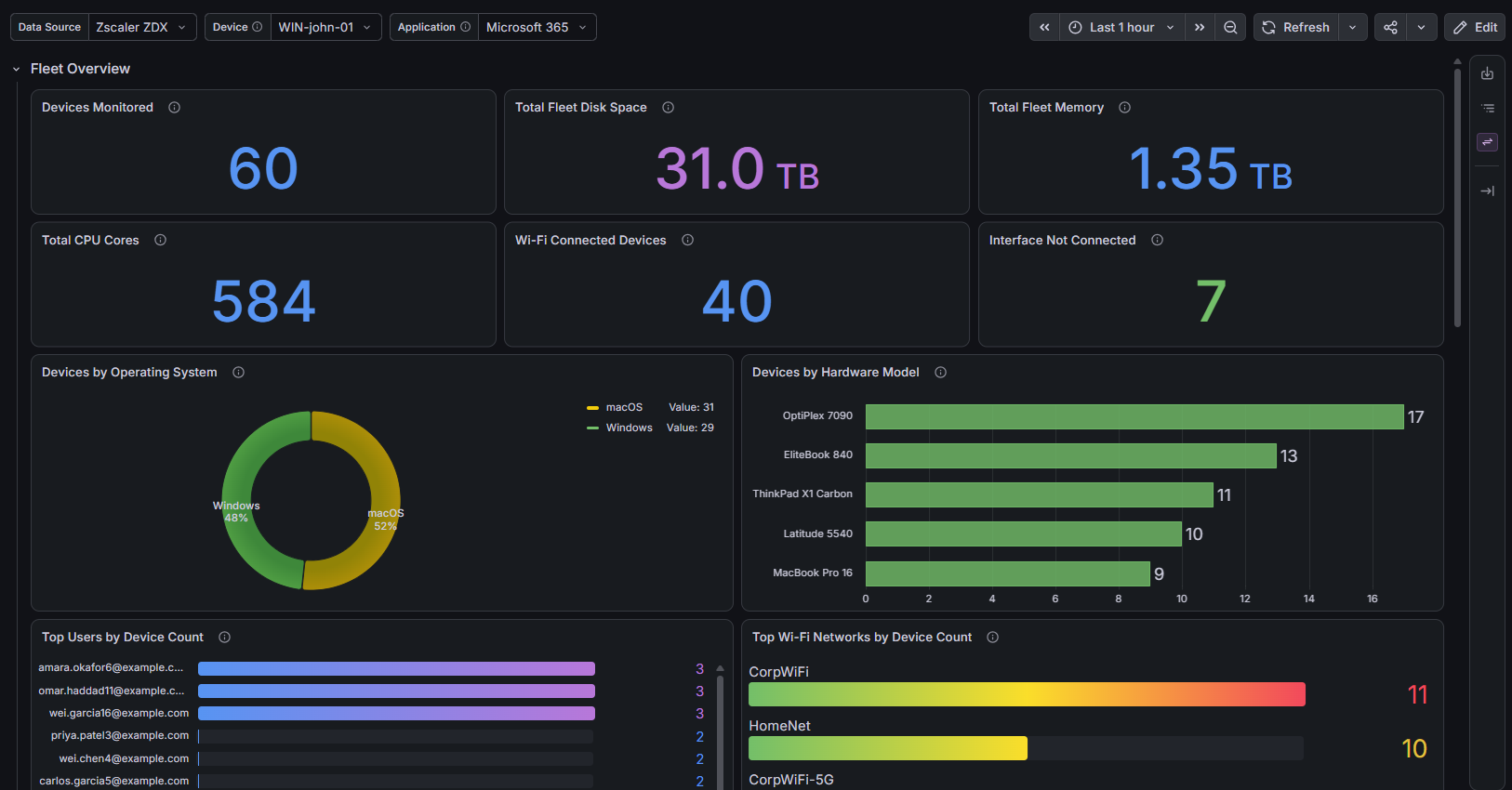This screenshot has height=790, width=1512.
Task: Click the Refresh button
Action: coord(1296,27)
